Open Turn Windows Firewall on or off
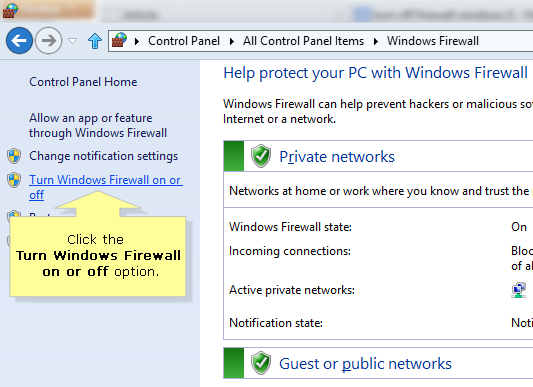 [x=106, y=187]
